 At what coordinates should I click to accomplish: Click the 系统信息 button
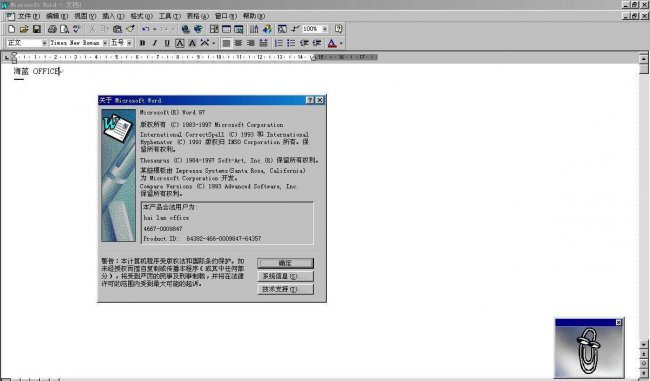pyautogui.click(x=285, y=276)
